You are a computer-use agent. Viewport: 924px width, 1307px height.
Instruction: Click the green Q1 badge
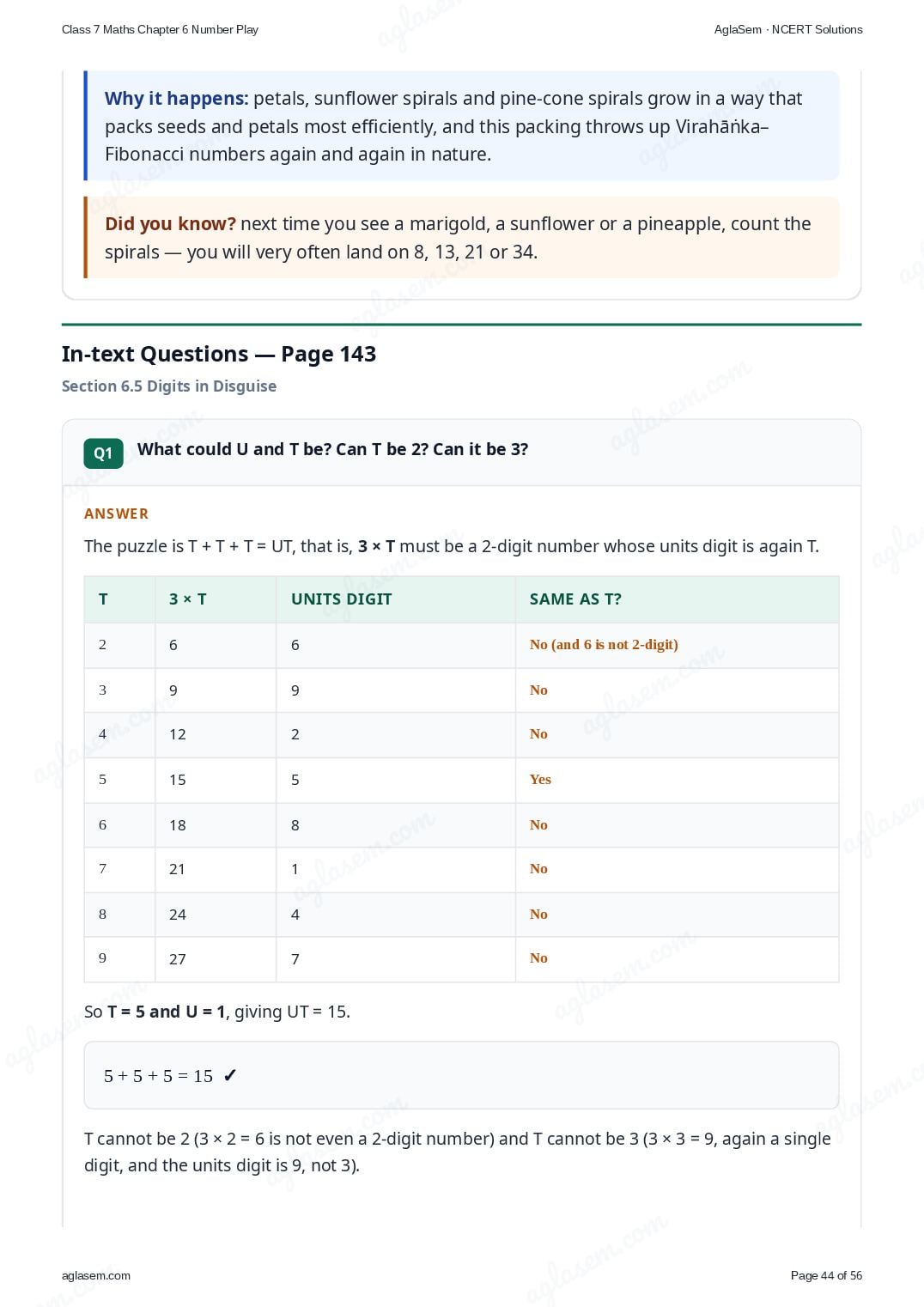[103, 453]
